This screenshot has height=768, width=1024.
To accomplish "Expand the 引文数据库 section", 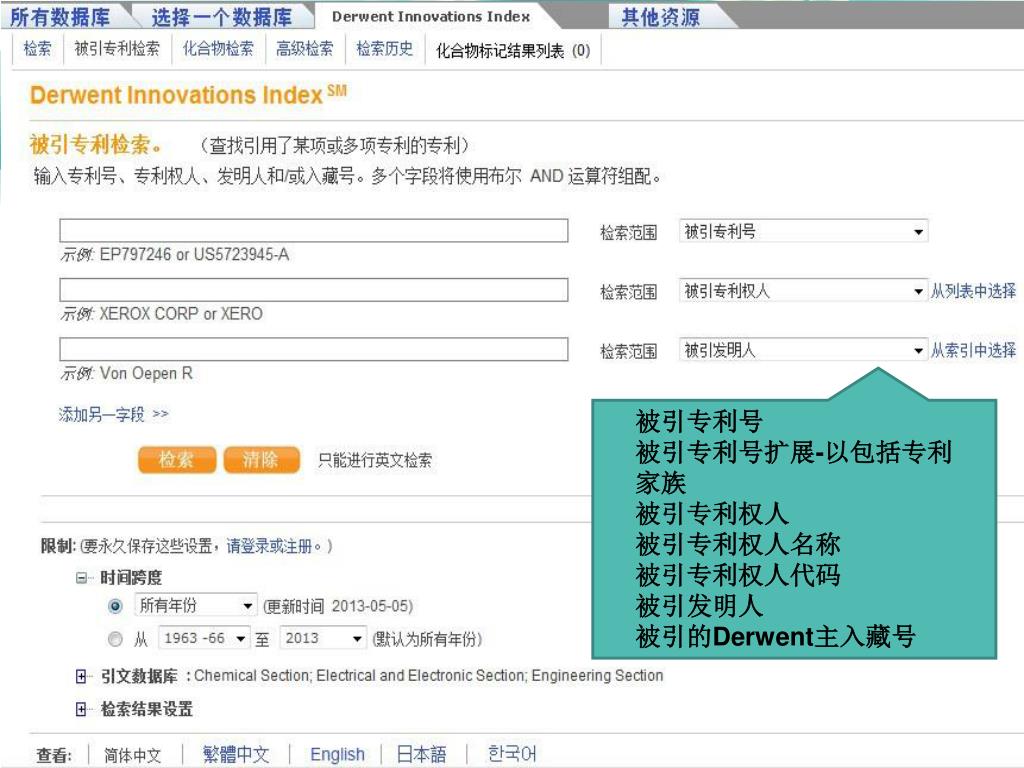I will (x=81, y=677).
